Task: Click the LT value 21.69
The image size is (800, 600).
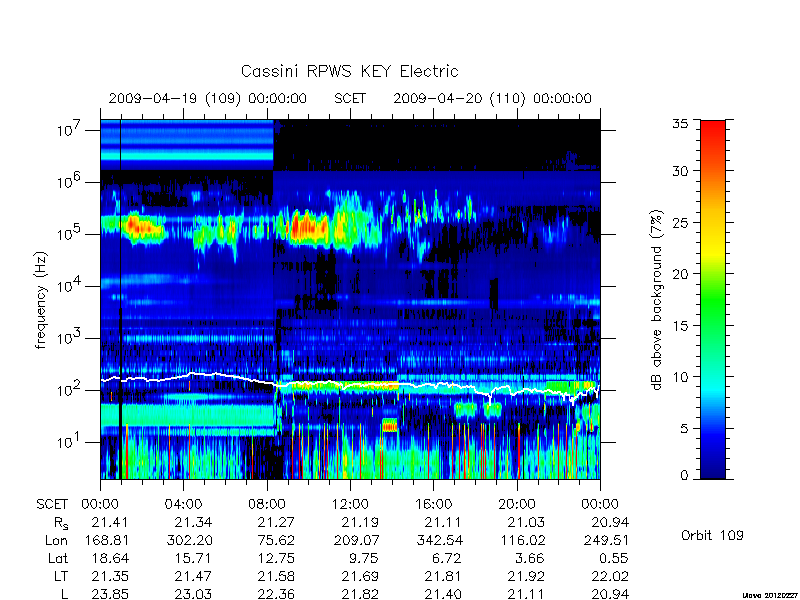Action: click(360, 576)
